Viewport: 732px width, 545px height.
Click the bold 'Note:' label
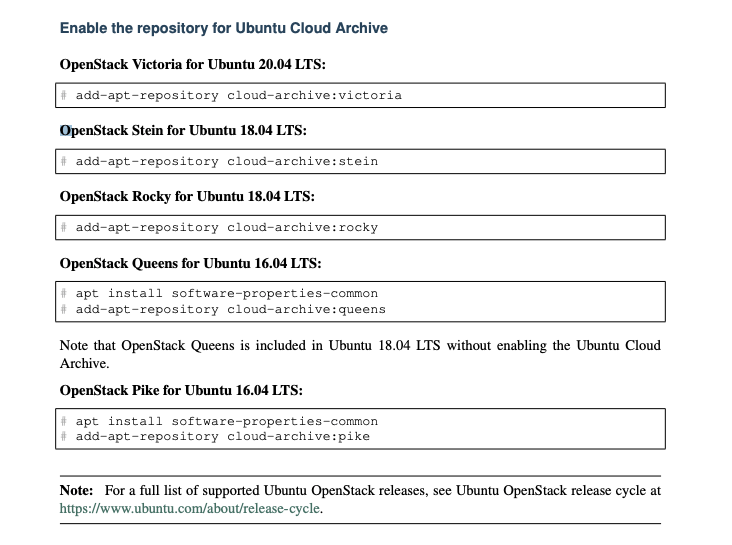pos(76,490)
